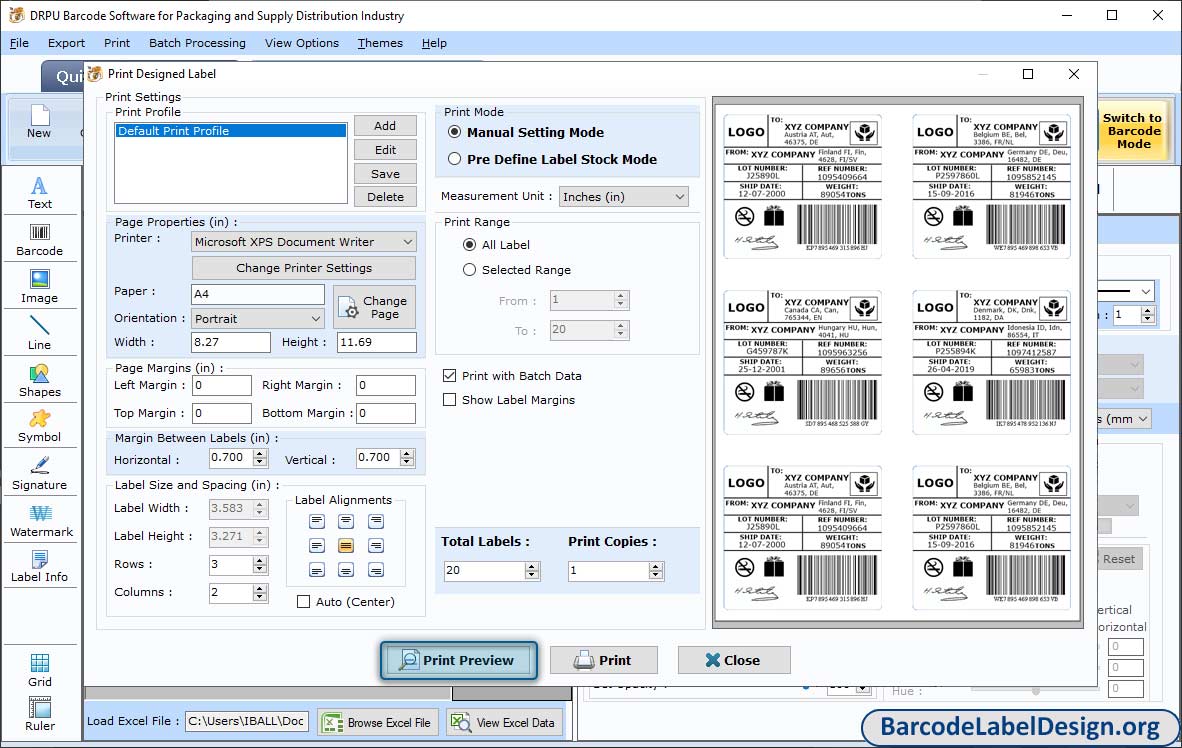Select the Barcode tool icon
This screenshot has width=1182, height=748.
[39, 239]
